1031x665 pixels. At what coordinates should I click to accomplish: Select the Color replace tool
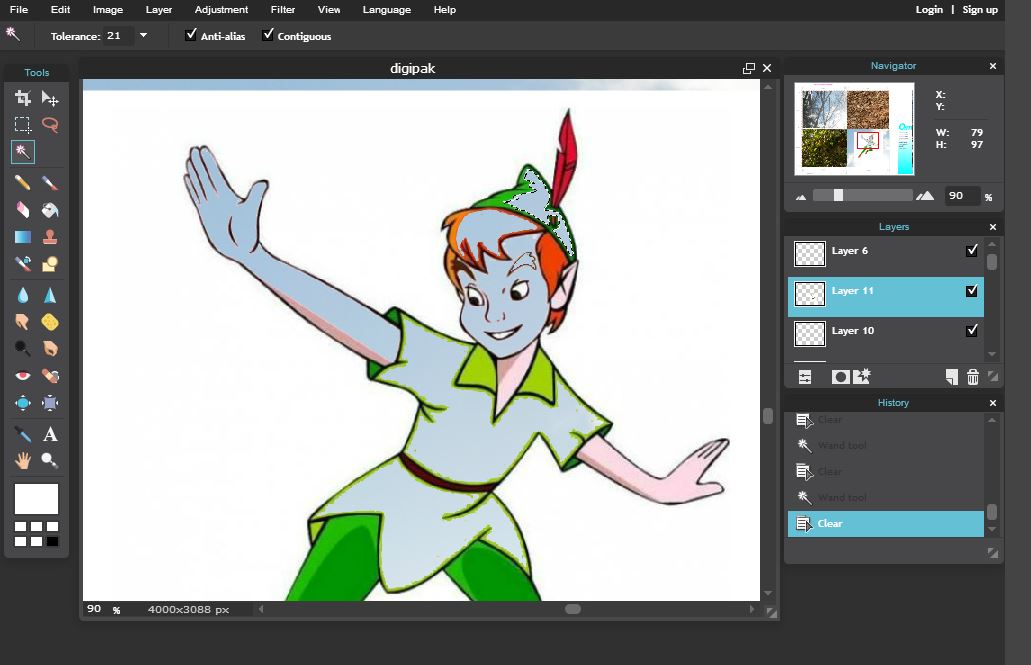[23, 264]
